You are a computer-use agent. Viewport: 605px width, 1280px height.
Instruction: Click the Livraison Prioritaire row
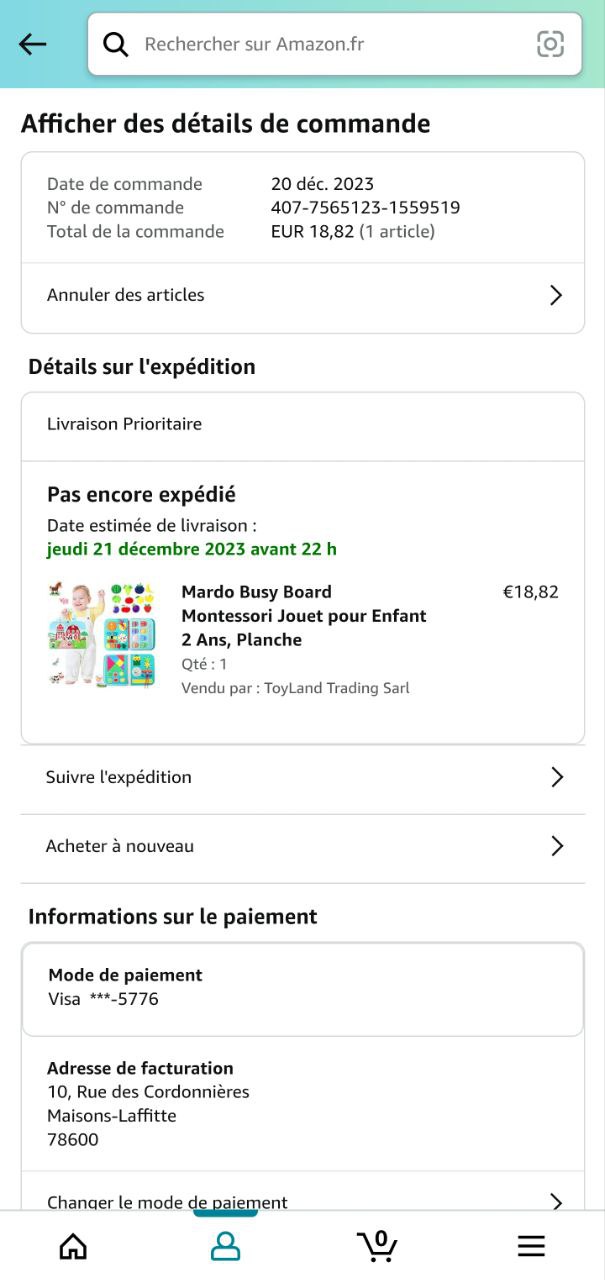pyautogui.click(x=125, y=424)
